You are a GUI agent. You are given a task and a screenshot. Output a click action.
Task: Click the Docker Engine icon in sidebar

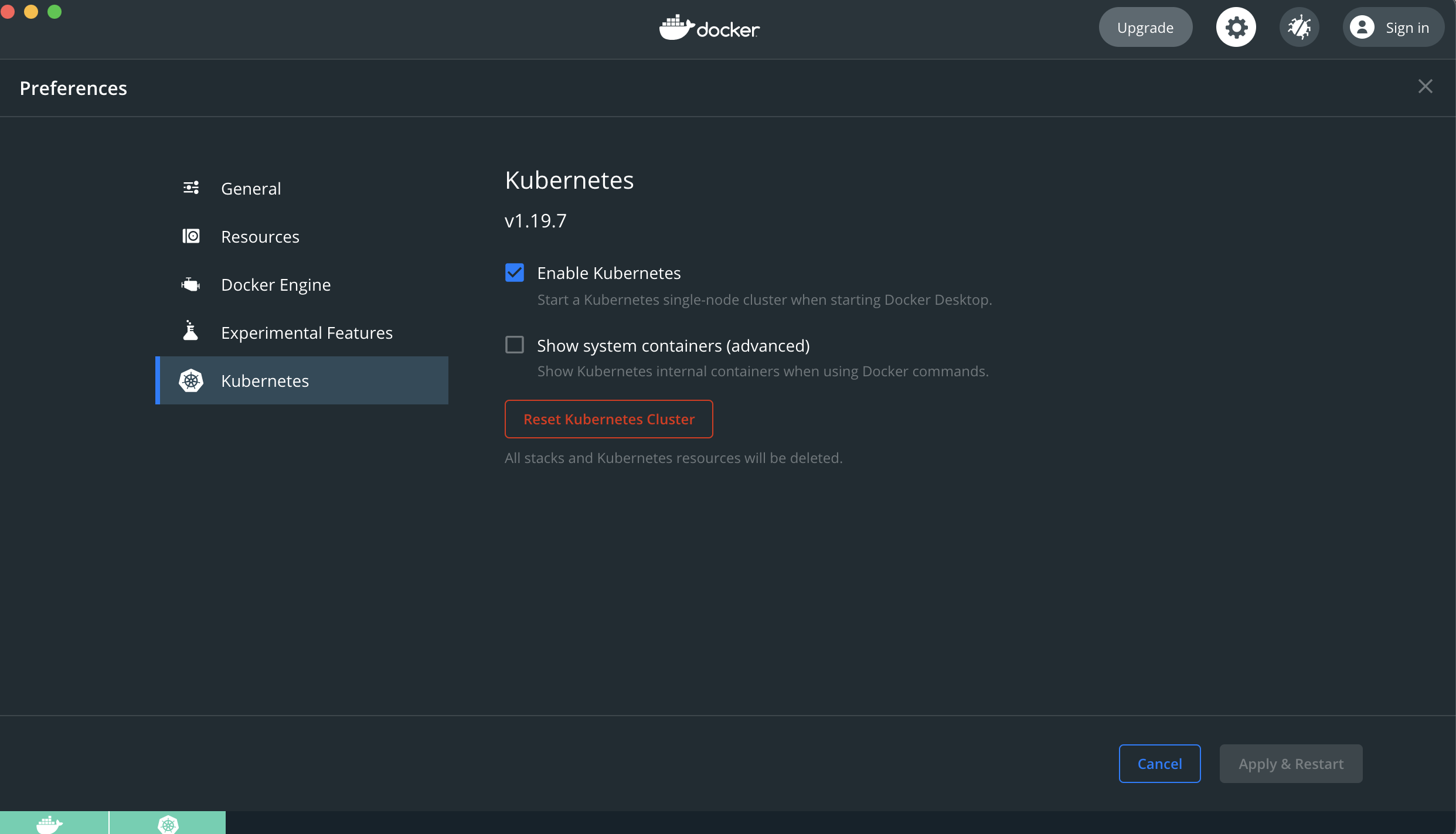(x=191, y=285)
